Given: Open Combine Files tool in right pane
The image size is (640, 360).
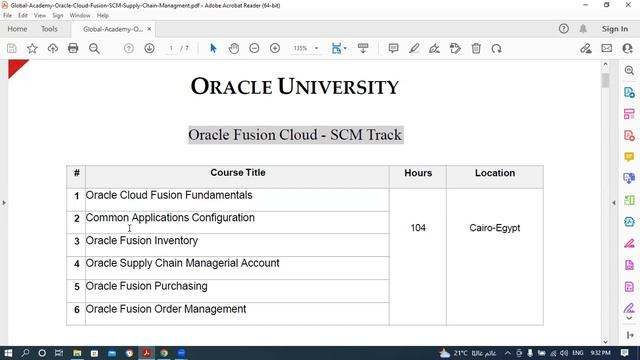Looking at the screenshot, I should click(629, 178).
